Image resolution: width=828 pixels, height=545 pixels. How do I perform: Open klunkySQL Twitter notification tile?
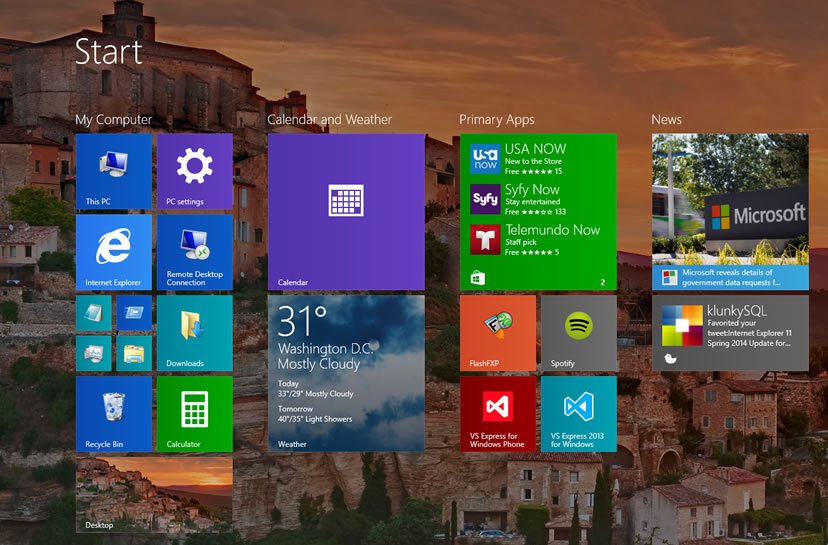pyautogui.click(x=730, y=333)
